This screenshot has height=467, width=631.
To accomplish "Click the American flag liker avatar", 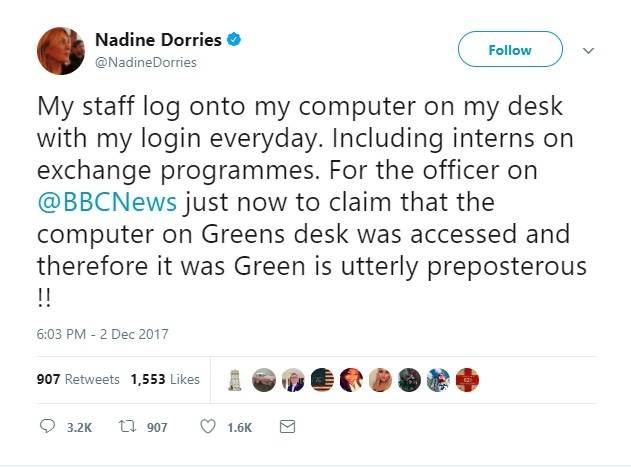I will tap(322, 380).
